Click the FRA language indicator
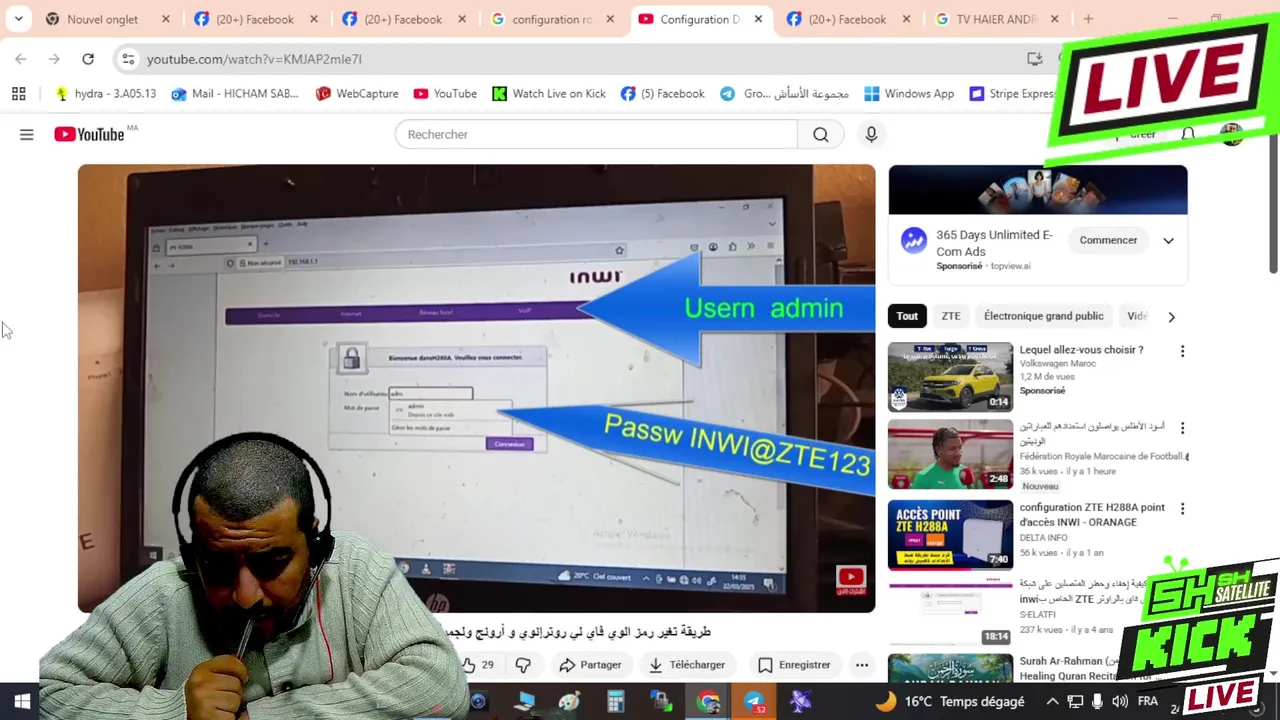Viewport: 1280px width, 720px height. 1147,701
